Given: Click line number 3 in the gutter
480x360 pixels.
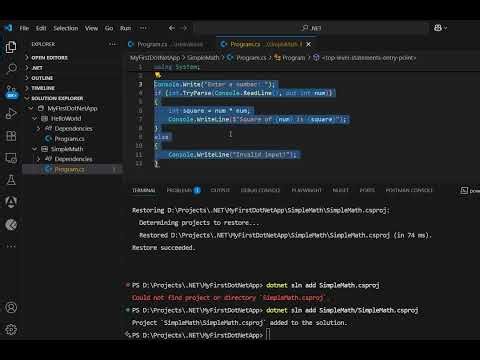Looking at the screenshot, I should pyautogui.click(x=140, y=84).
